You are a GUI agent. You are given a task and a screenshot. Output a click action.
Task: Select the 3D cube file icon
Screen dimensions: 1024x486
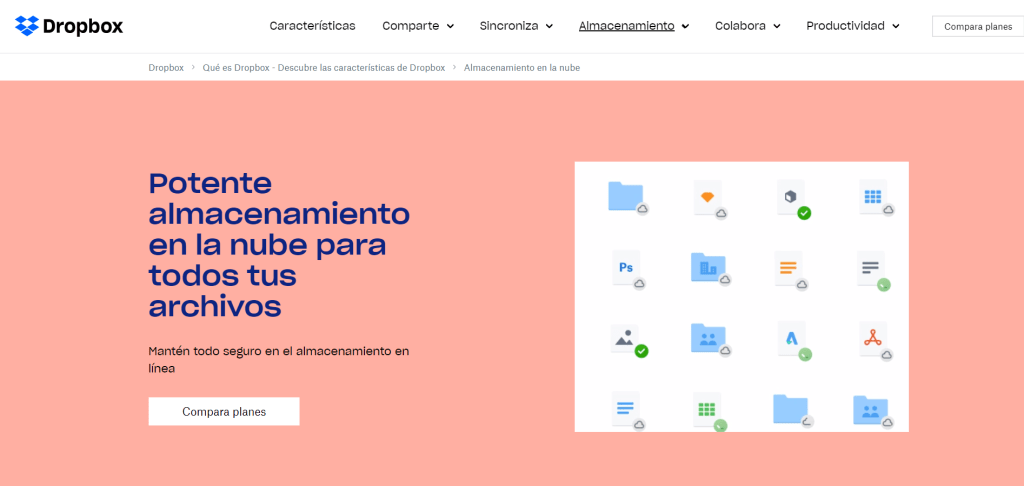click(790, 198)
